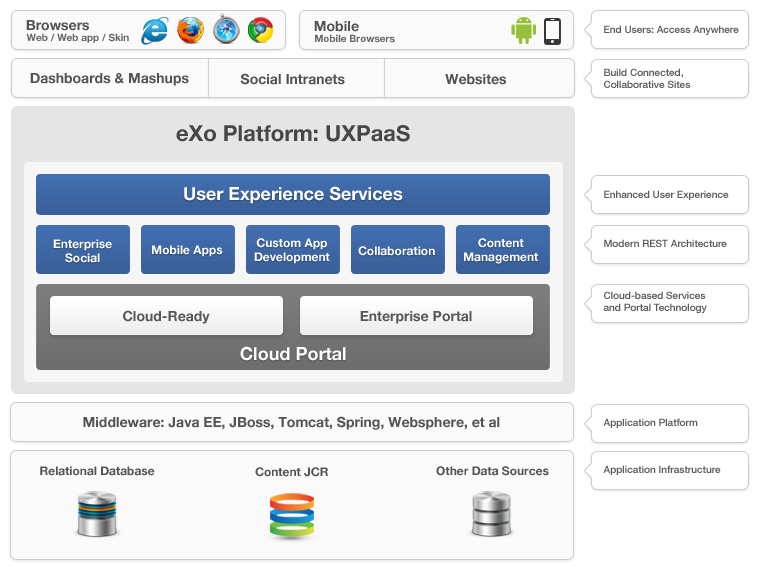Click the Custom App Development block

[293, 250]
